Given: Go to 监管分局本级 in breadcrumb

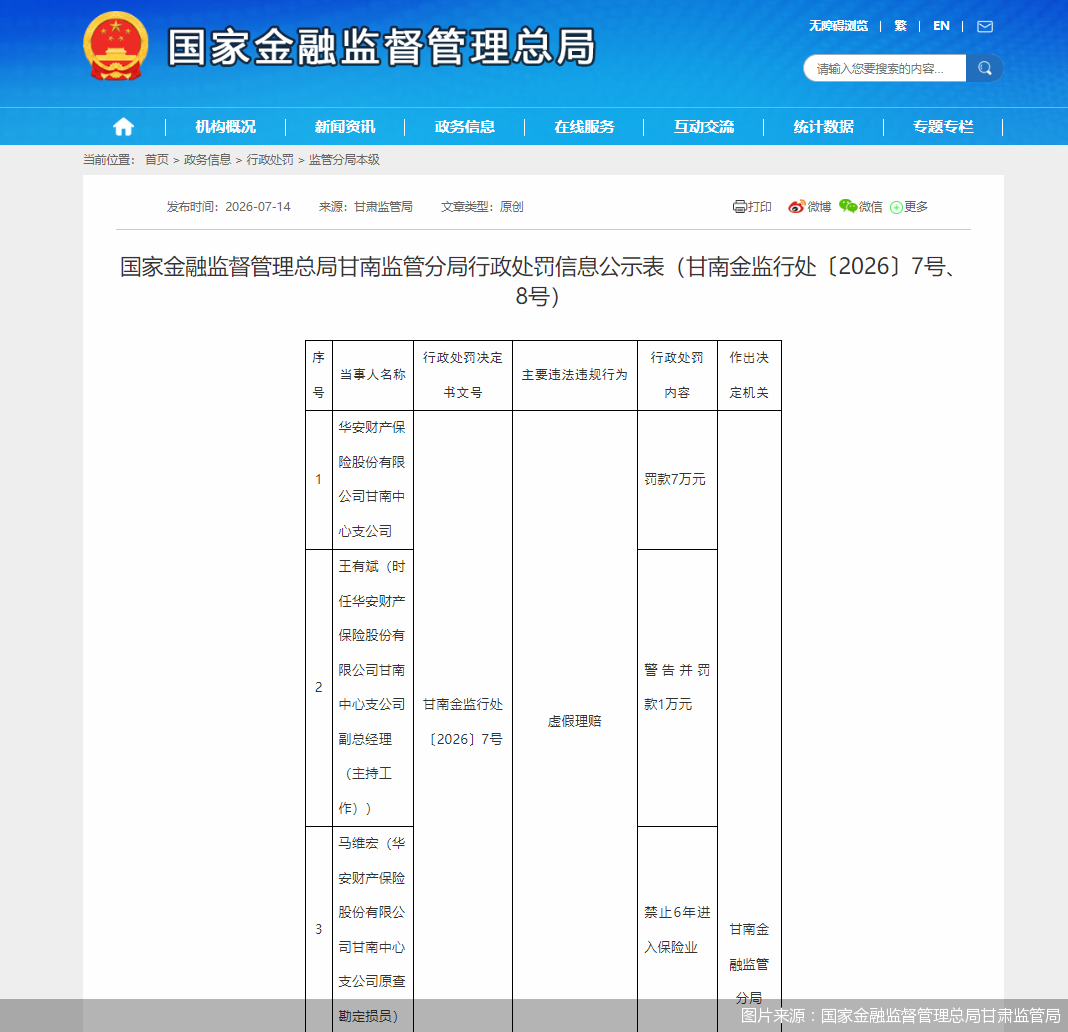Looking at the screenshot, I should [x=344, y=159].
